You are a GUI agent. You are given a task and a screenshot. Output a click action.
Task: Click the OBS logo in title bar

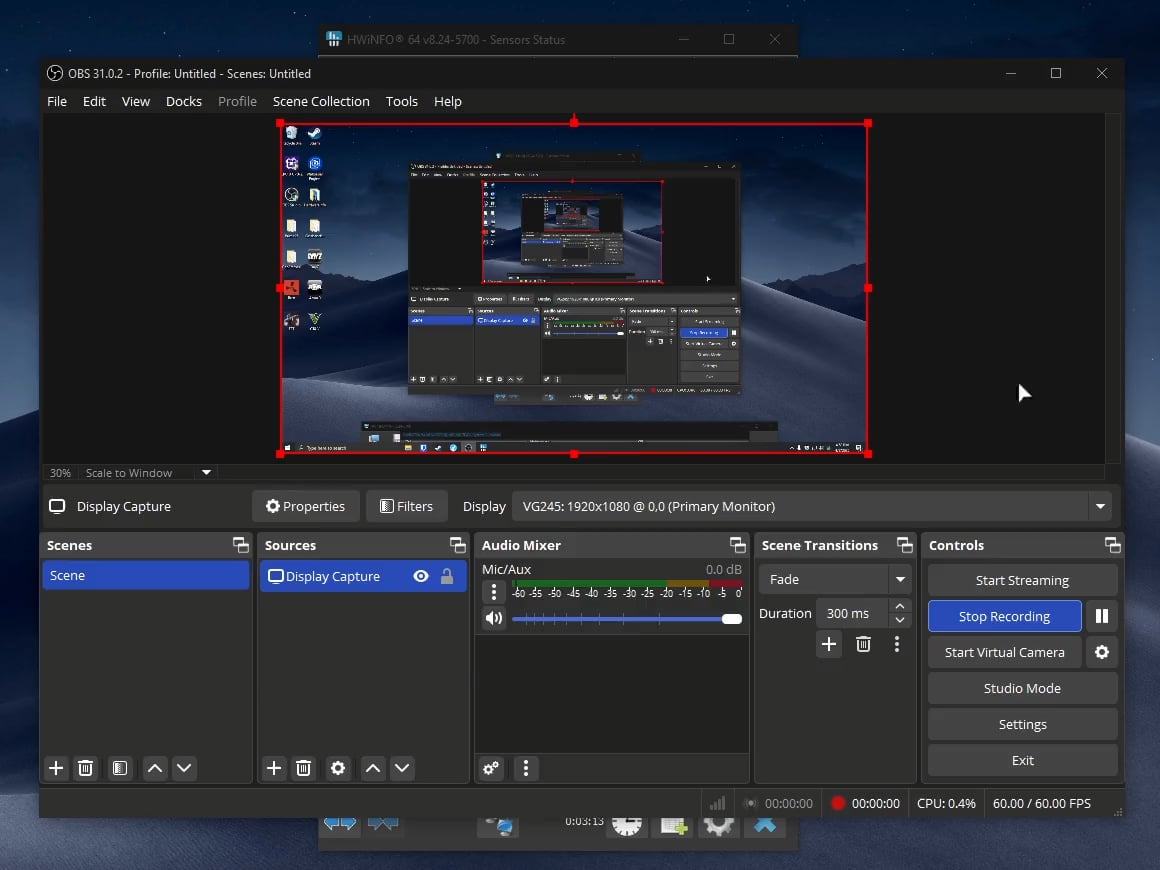[55, 73]
